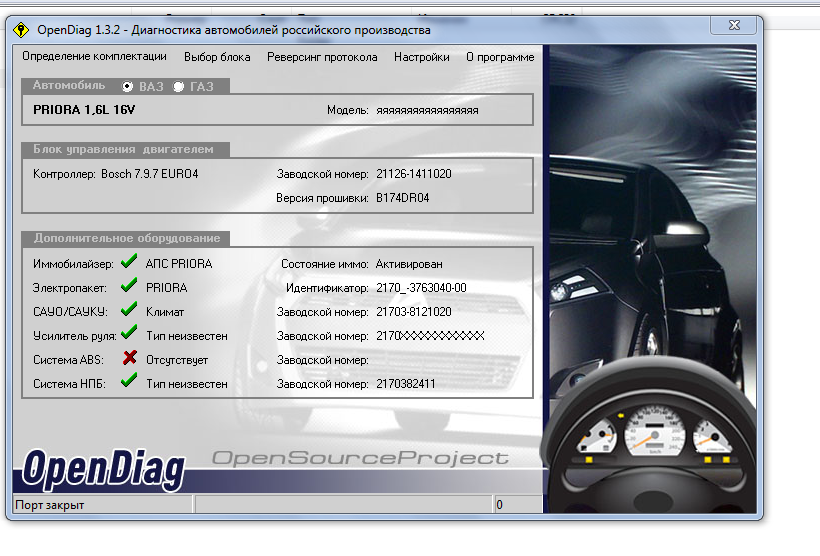Close the OpenDiag window
820x556 pixels.
click(x=734, y=25)
